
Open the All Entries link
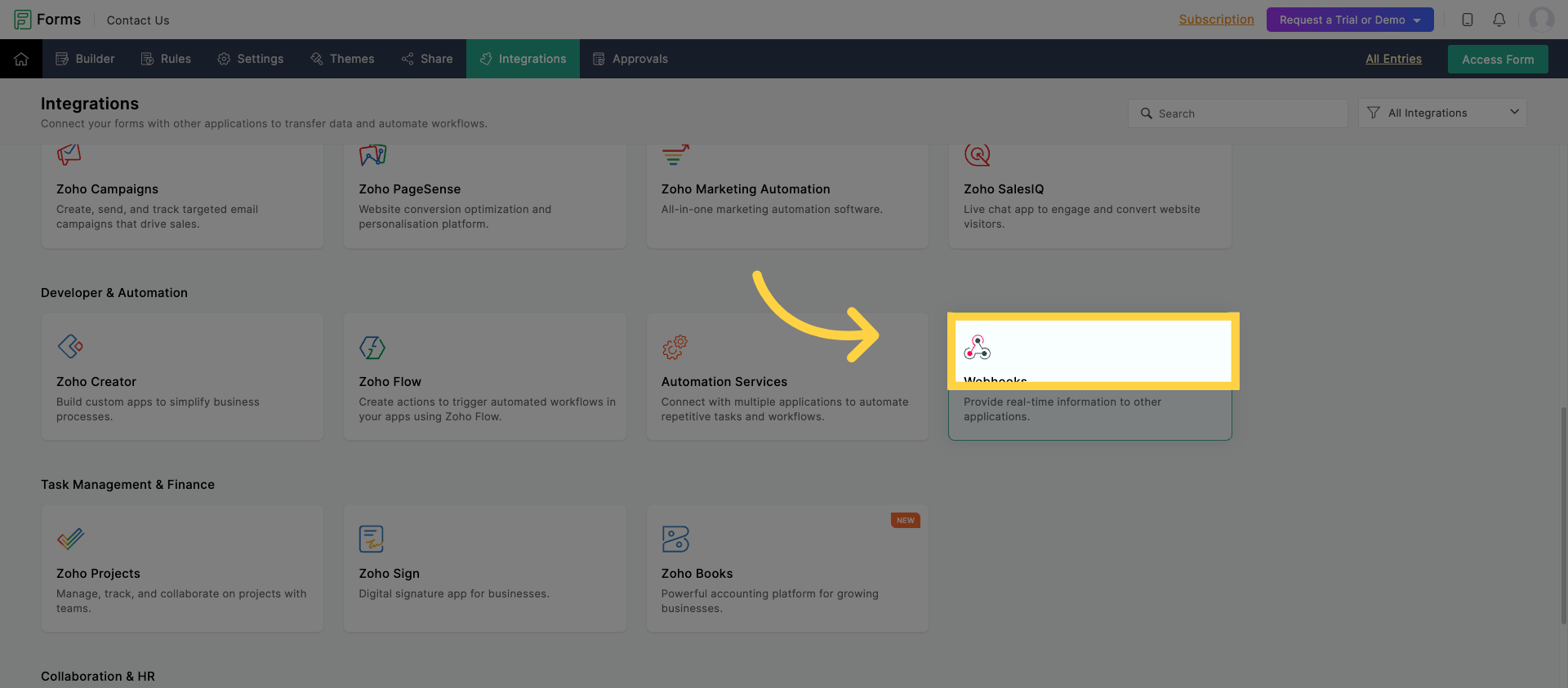pyautogui.click(x=1393, y=59)
